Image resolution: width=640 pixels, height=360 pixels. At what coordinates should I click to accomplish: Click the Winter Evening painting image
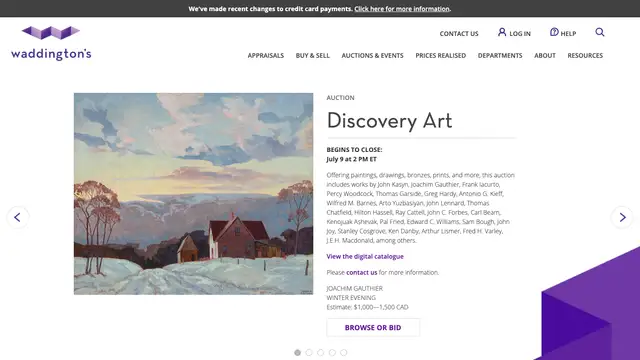[193, 193]
